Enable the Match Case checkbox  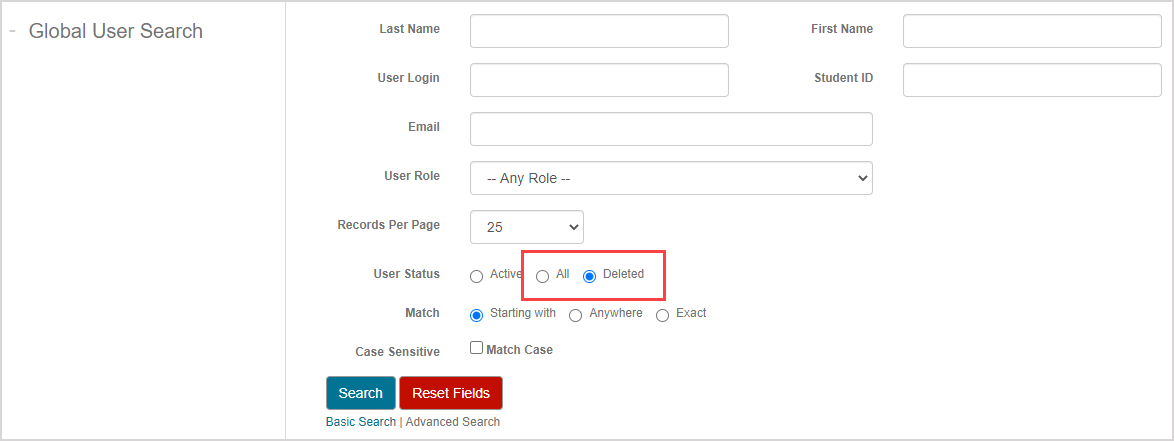tap(477, 349)
